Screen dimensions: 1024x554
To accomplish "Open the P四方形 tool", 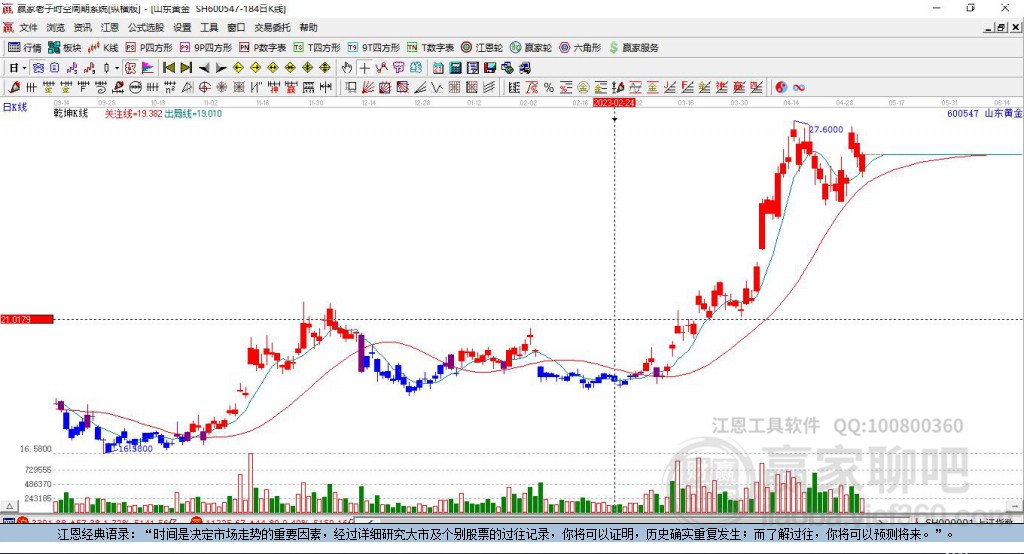I will tap(149, 48).
